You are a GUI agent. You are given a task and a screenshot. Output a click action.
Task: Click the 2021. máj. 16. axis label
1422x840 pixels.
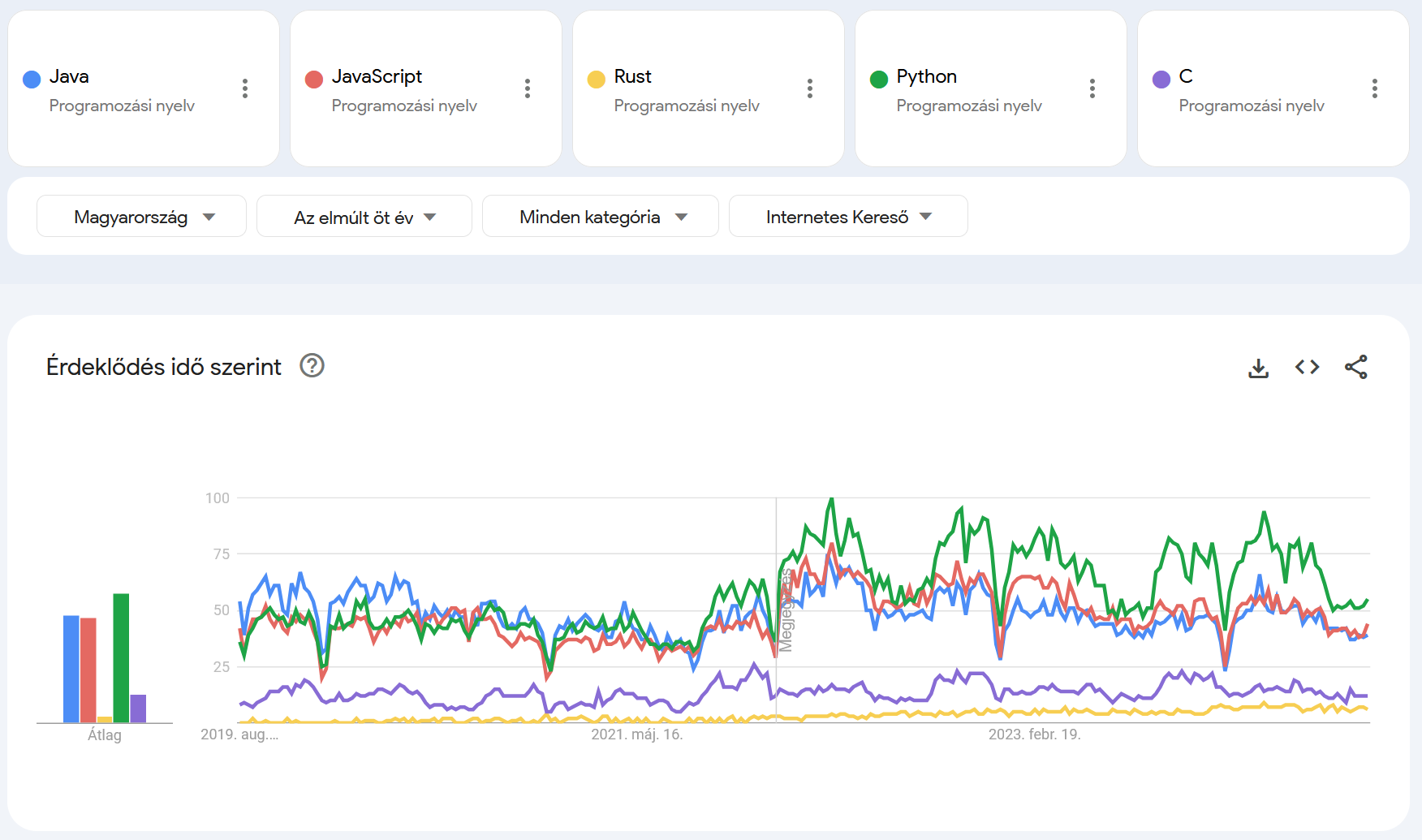637,734
